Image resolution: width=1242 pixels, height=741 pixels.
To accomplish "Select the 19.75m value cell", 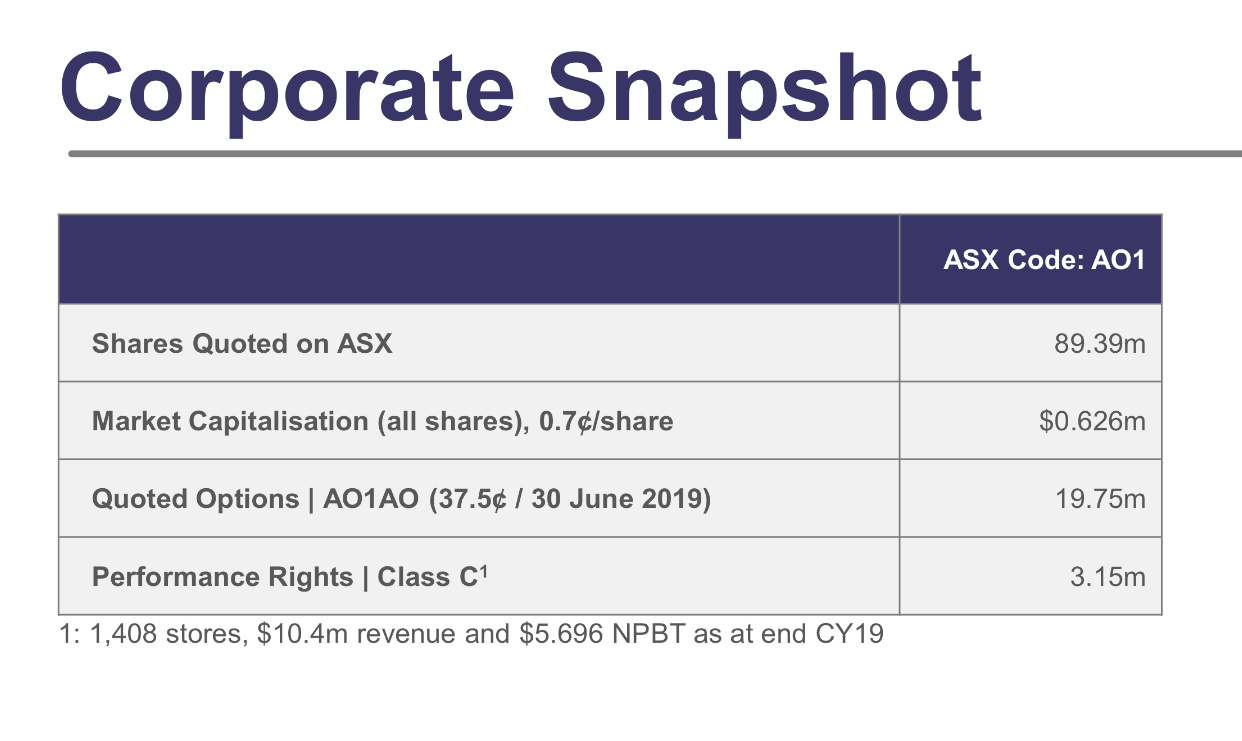I will [x=1031, y=499].
